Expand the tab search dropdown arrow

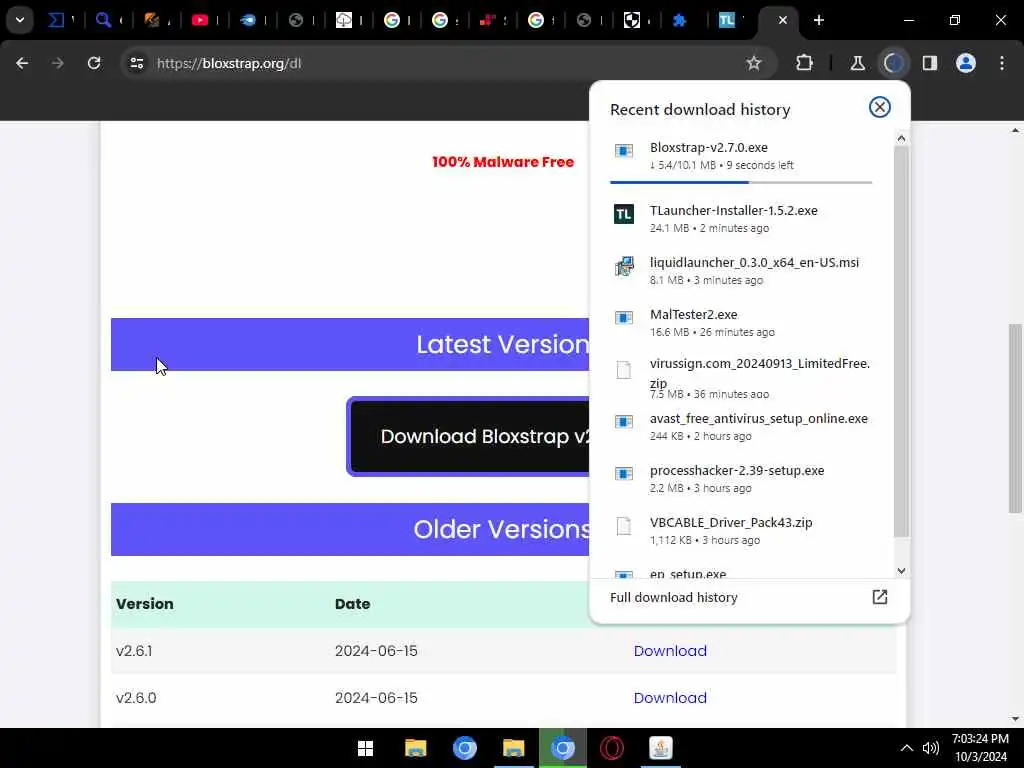[x=20, y=20]
